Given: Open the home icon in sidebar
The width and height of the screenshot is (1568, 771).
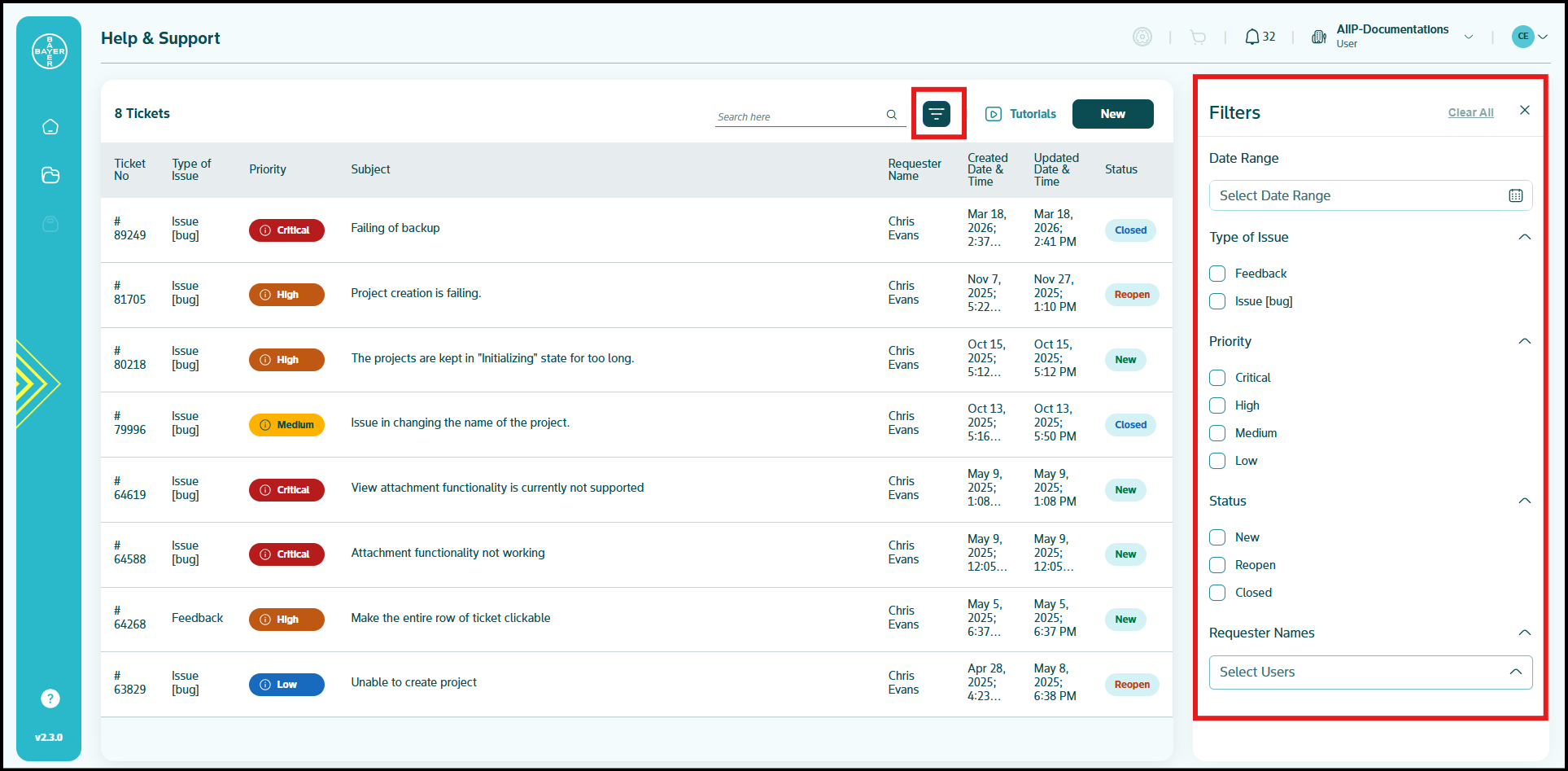Looking at the screenshot, I should pyautogui.click(x=50, y=127).
